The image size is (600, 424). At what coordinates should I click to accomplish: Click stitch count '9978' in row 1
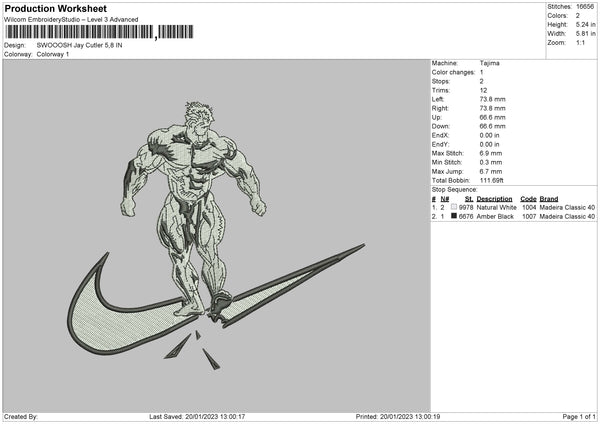coord(466,207)
